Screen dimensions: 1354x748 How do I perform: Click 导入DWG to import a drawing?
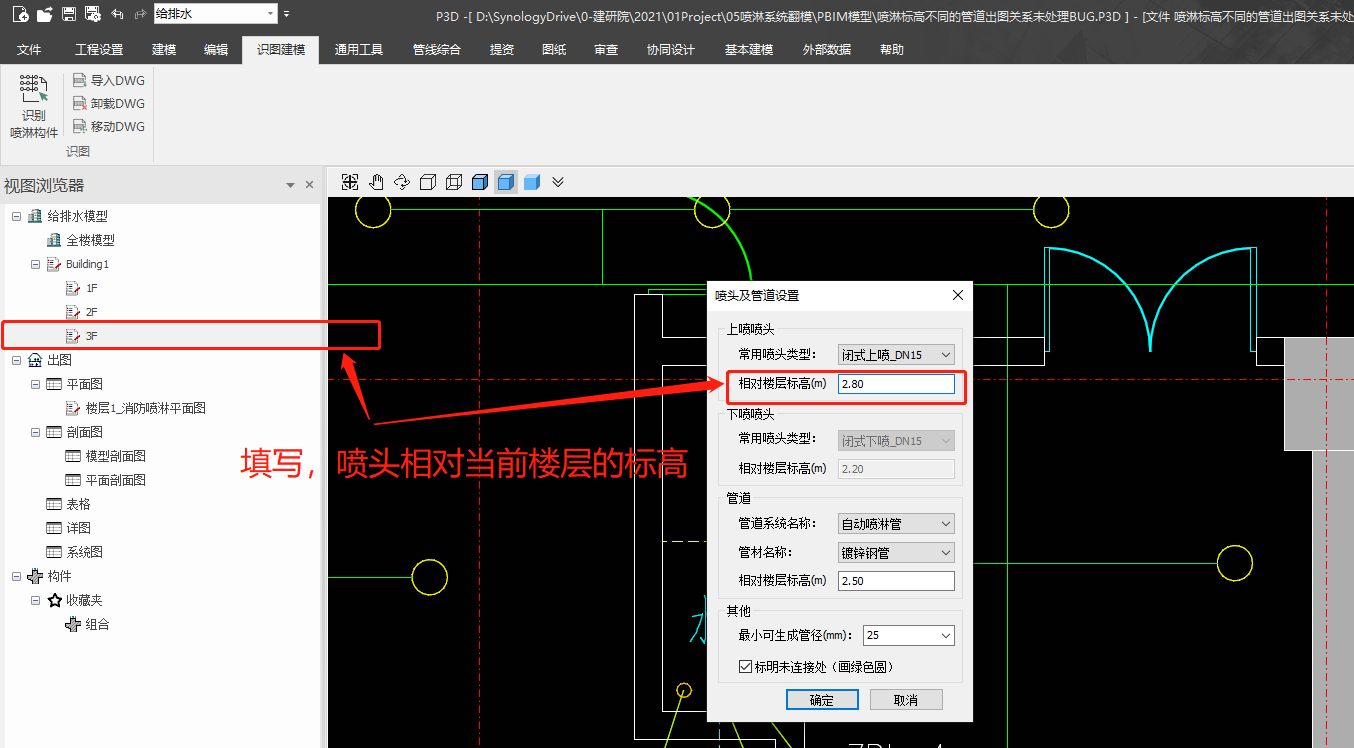point(109,81)
